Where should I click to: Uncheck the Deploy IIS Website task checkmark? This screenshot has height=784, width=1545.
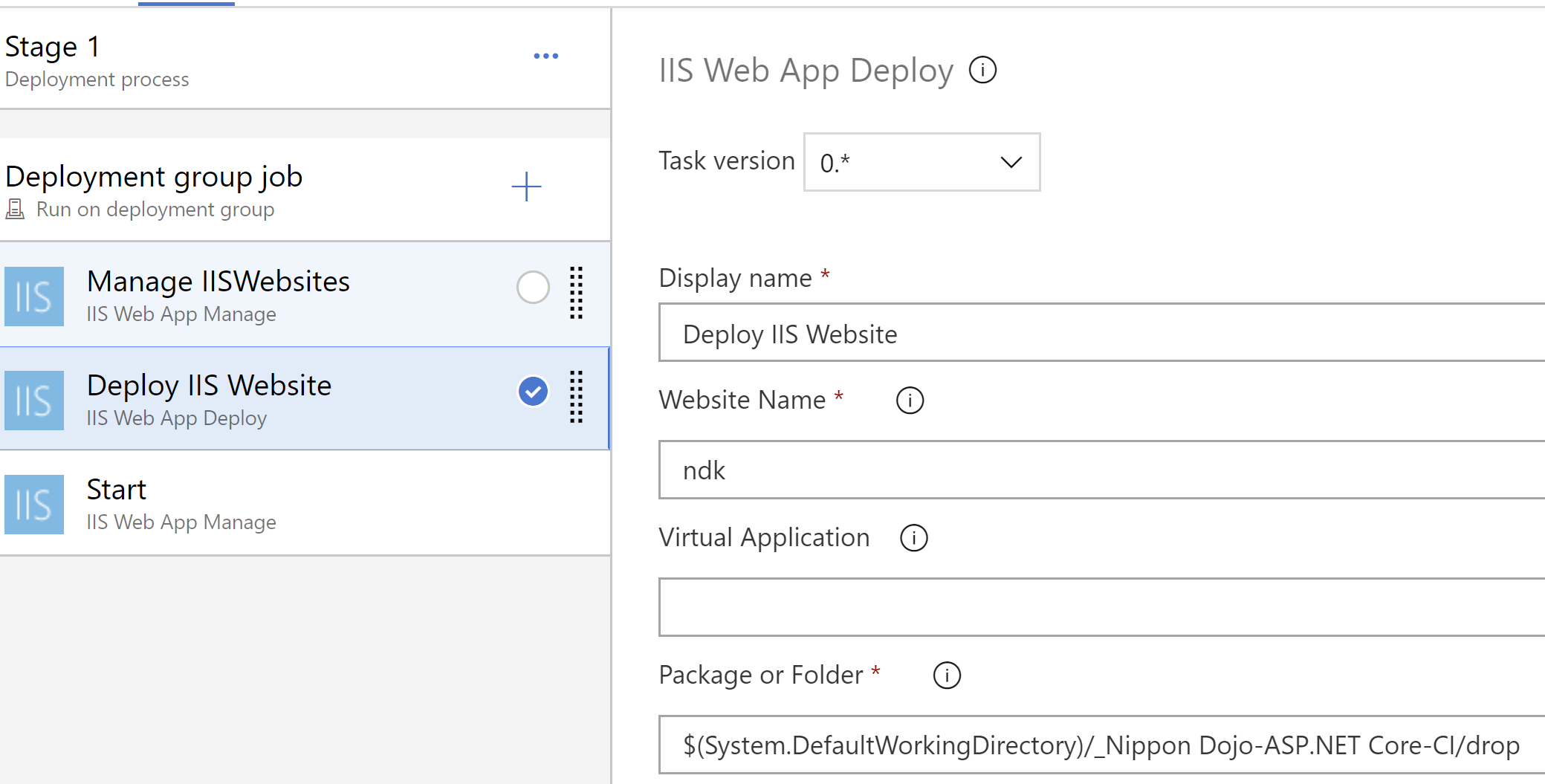(x=533, y=392)
